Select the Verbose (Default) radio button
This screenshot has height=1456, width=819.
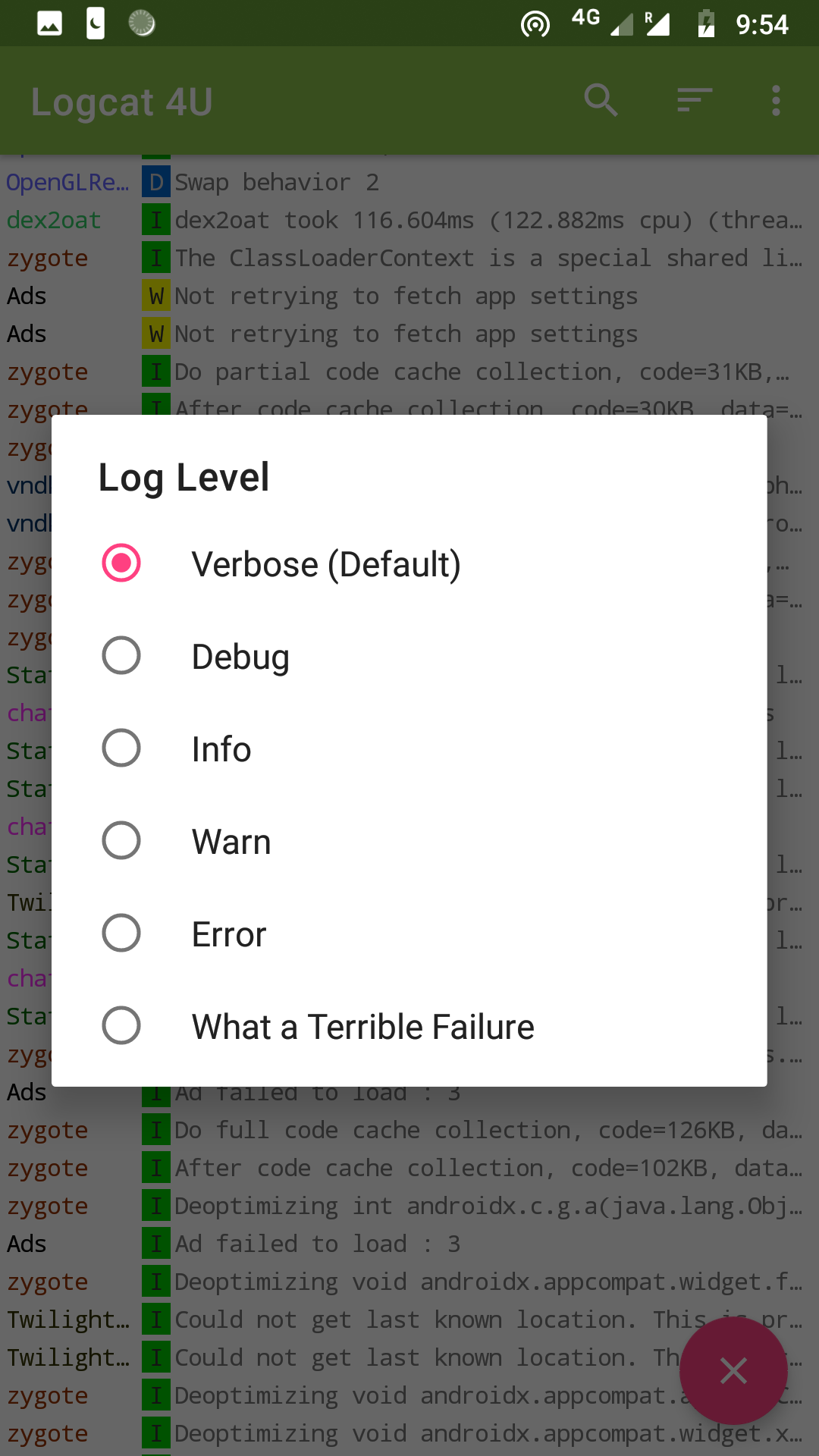click(121, 563)
